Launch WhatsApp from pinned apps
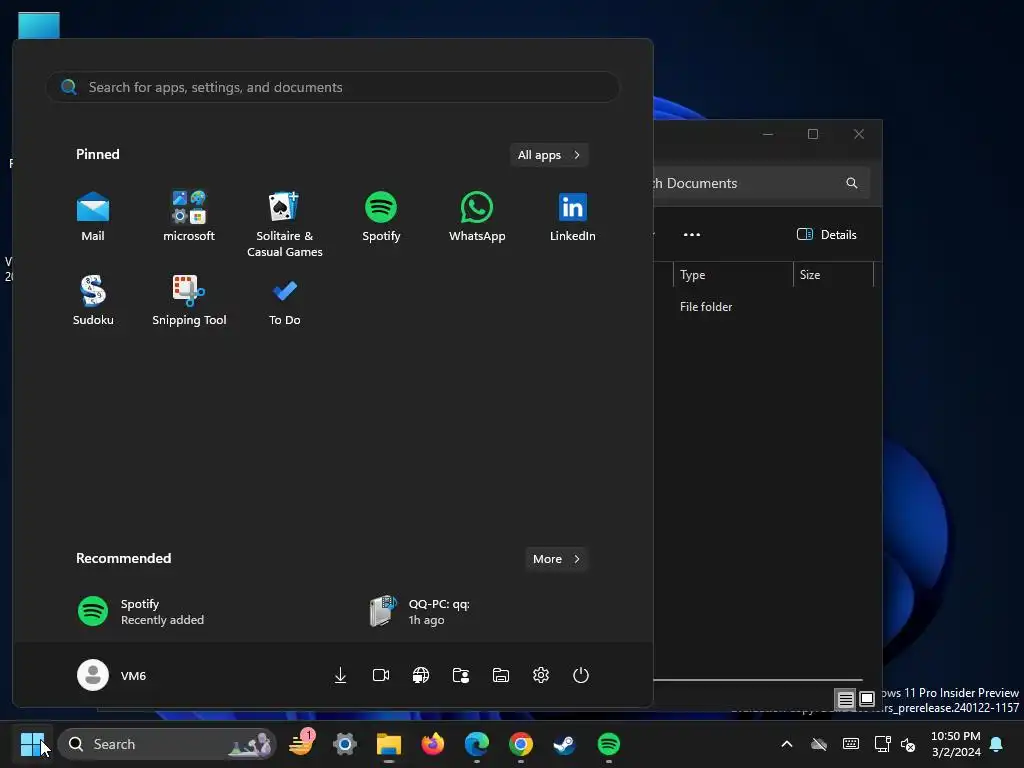Viewport: 1024px width, 768px height. (477, 216)
